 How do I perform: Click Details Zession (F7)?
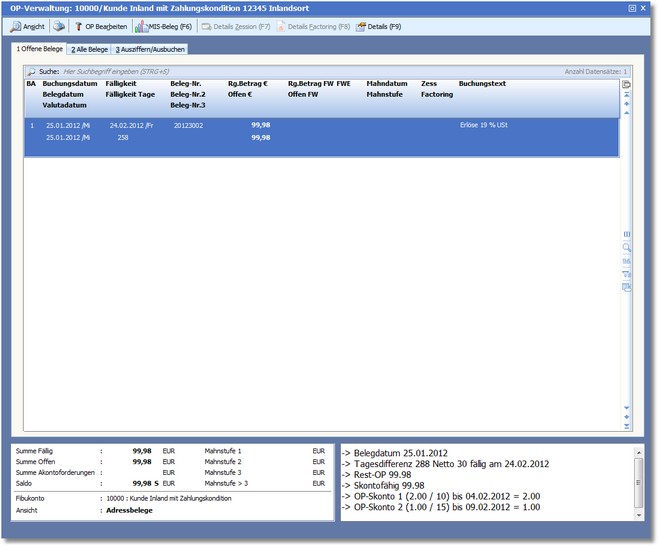click(234, 27)
